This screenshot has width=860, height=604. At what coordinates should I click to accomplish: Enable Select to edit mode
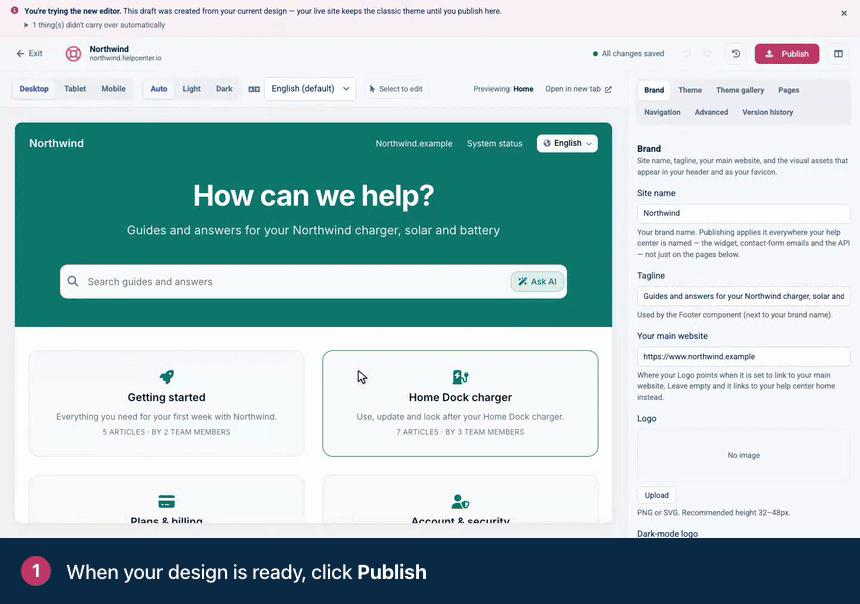[396, 89]
